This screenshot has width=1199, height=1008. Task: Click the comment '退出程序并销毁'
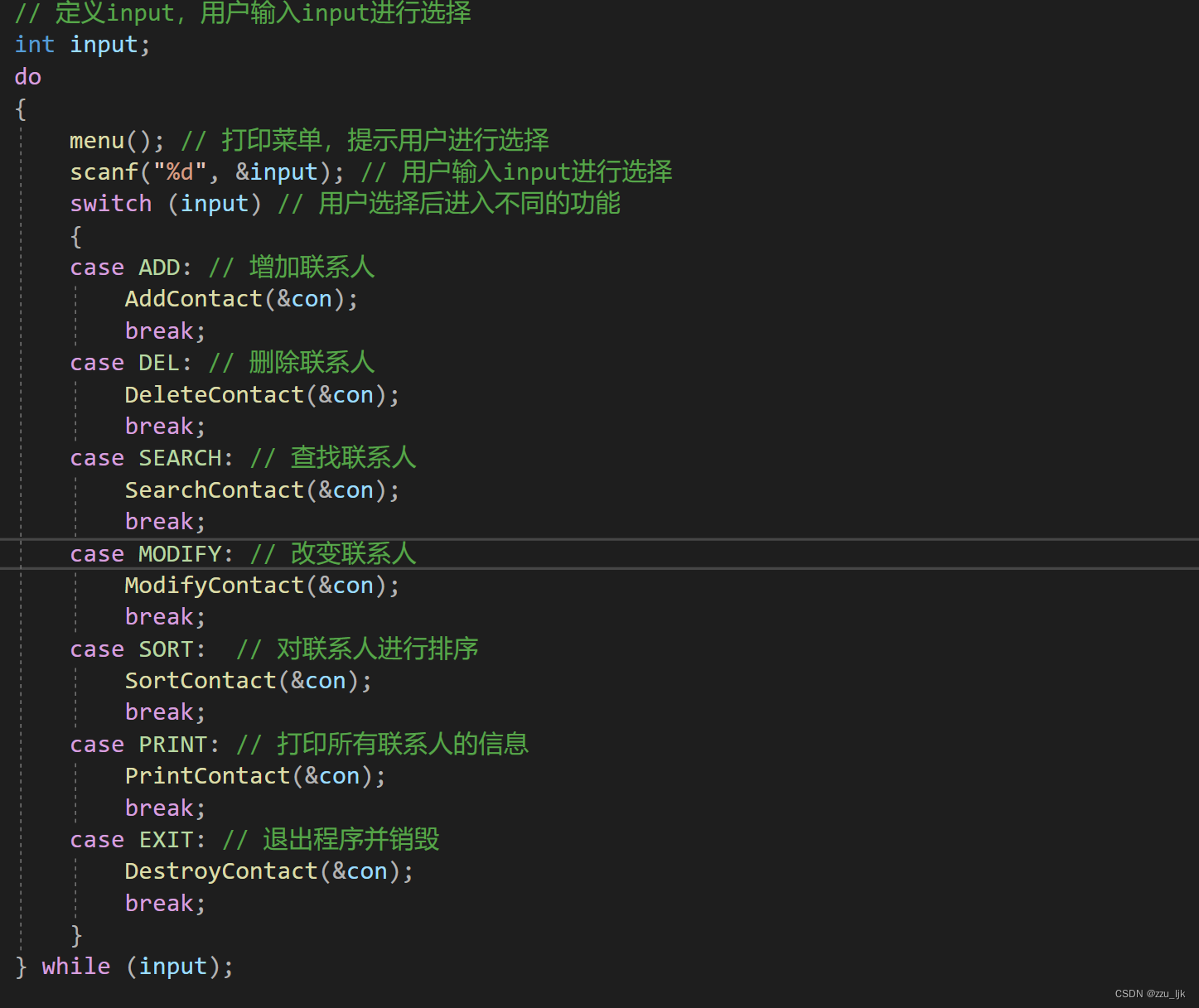(351, 840)
